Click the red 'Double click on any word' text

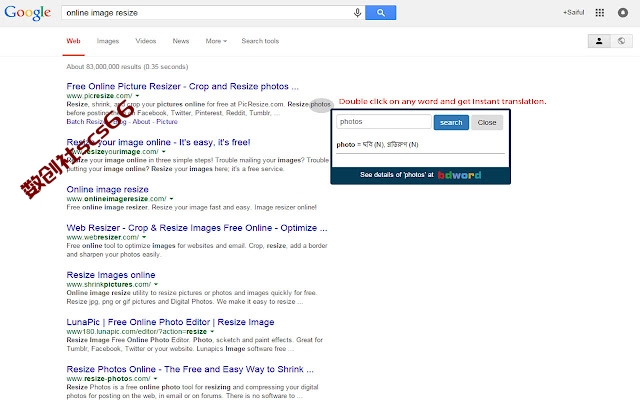point(442,101)
